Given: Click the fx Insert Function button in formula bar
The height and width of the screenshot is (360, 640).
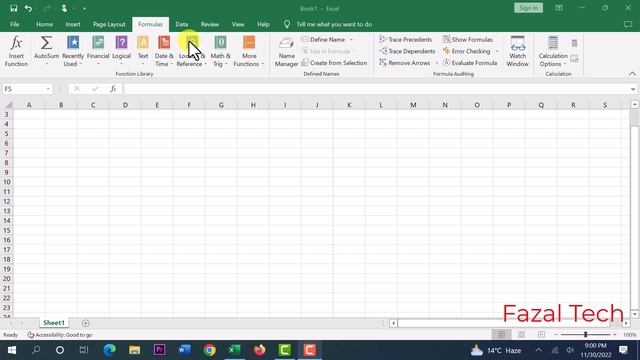Looking at the screenshot, I should pos(113,89).
